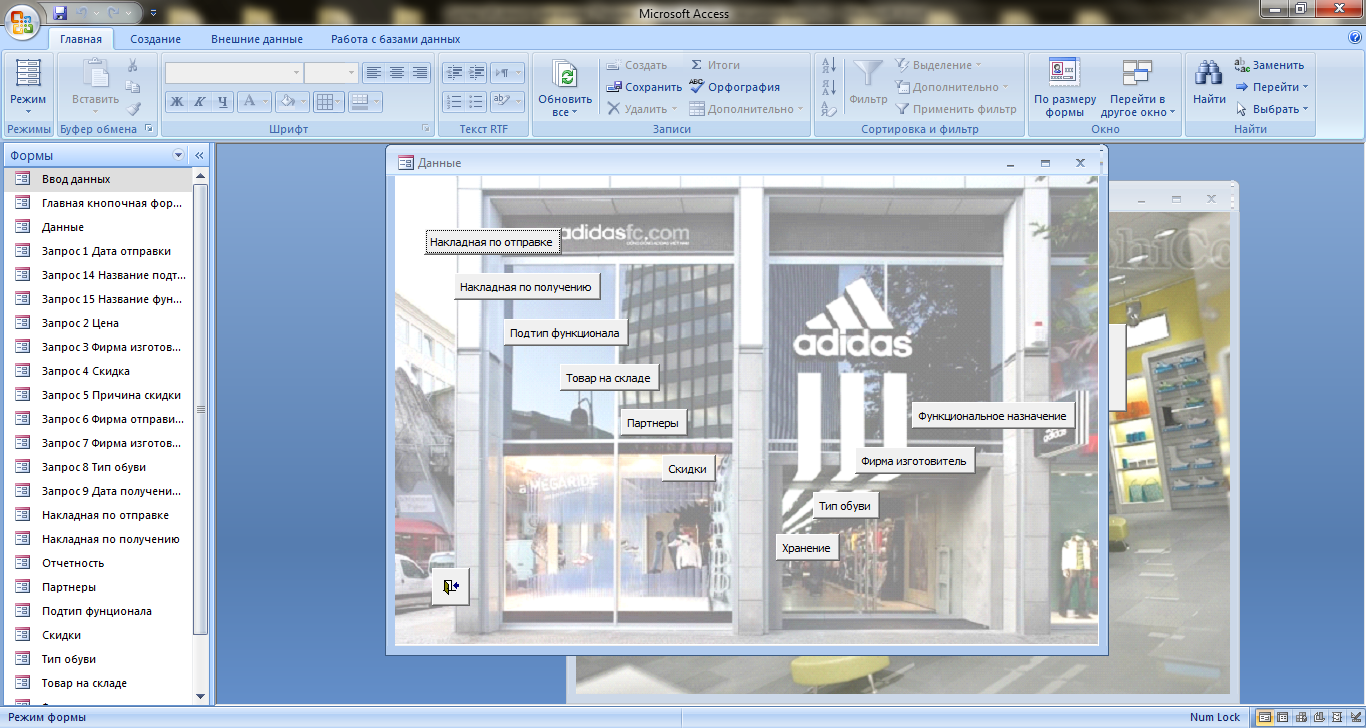The width and height of the screenshot is (1366, 728).
Task: Click Орфография spelling button
Action: [735, 87]
